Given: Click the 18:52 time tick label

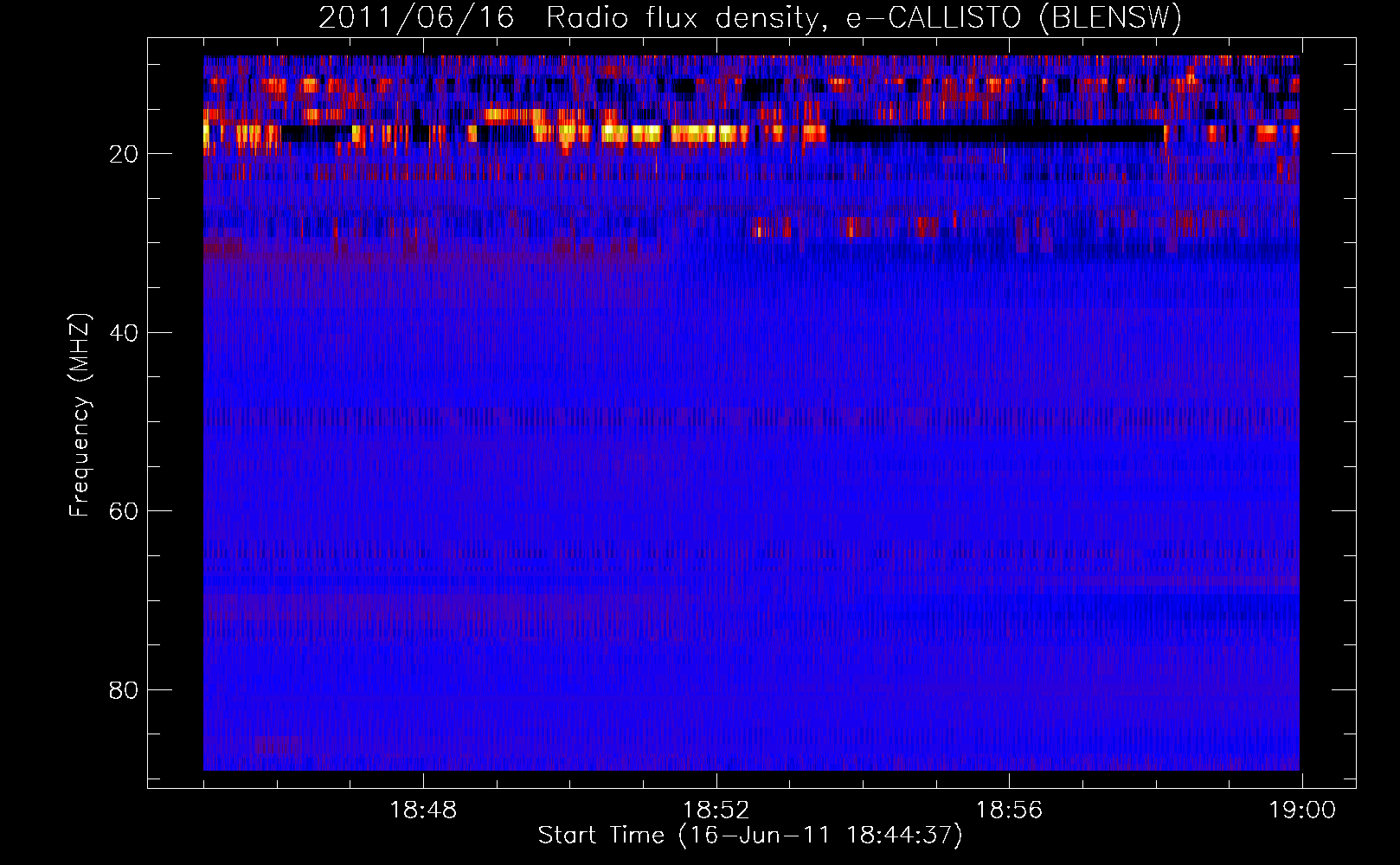Looking at the screenshot, I should (x=716, y=811).
